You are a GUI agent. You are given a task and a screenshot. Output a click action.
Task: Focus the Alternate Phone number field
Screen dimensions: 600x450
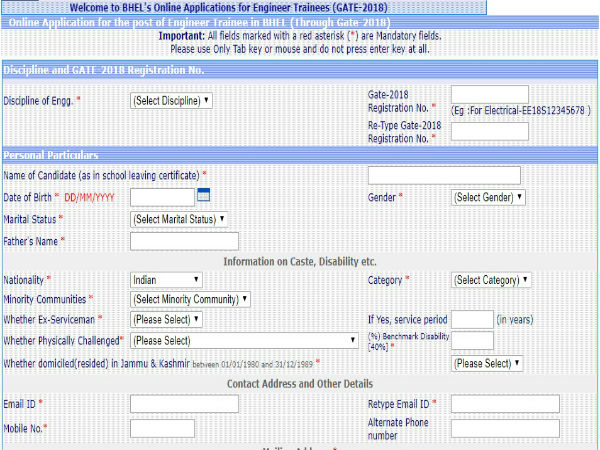pyautogui.click(x=505, y=429)
